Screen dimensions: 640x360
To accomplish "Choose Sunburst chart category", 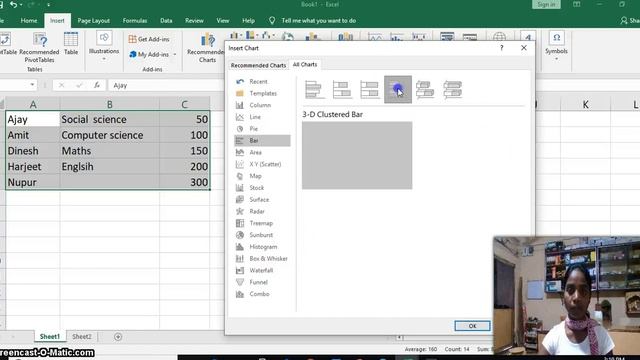I will [262, 236].
